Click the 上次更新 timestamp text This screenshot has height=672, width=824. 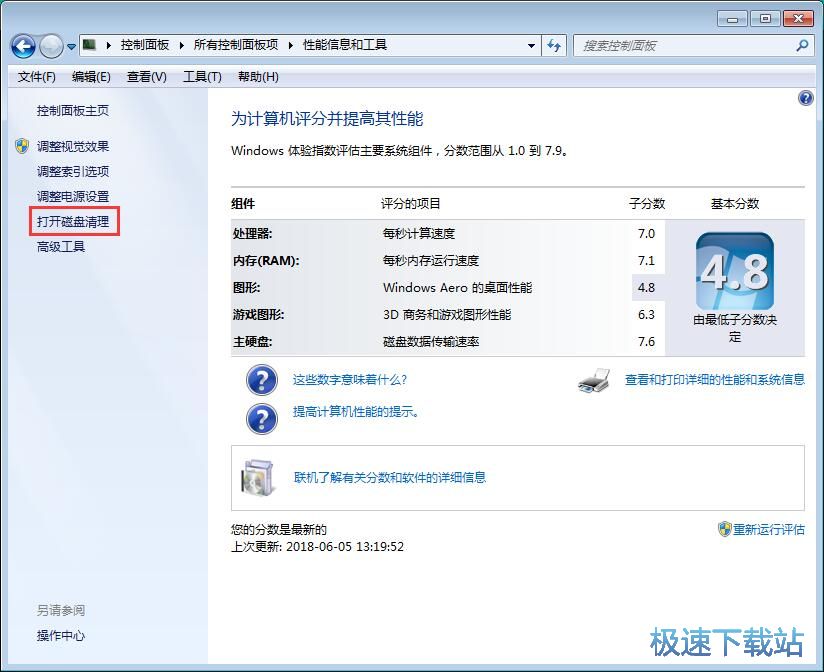tap(317, 546)
